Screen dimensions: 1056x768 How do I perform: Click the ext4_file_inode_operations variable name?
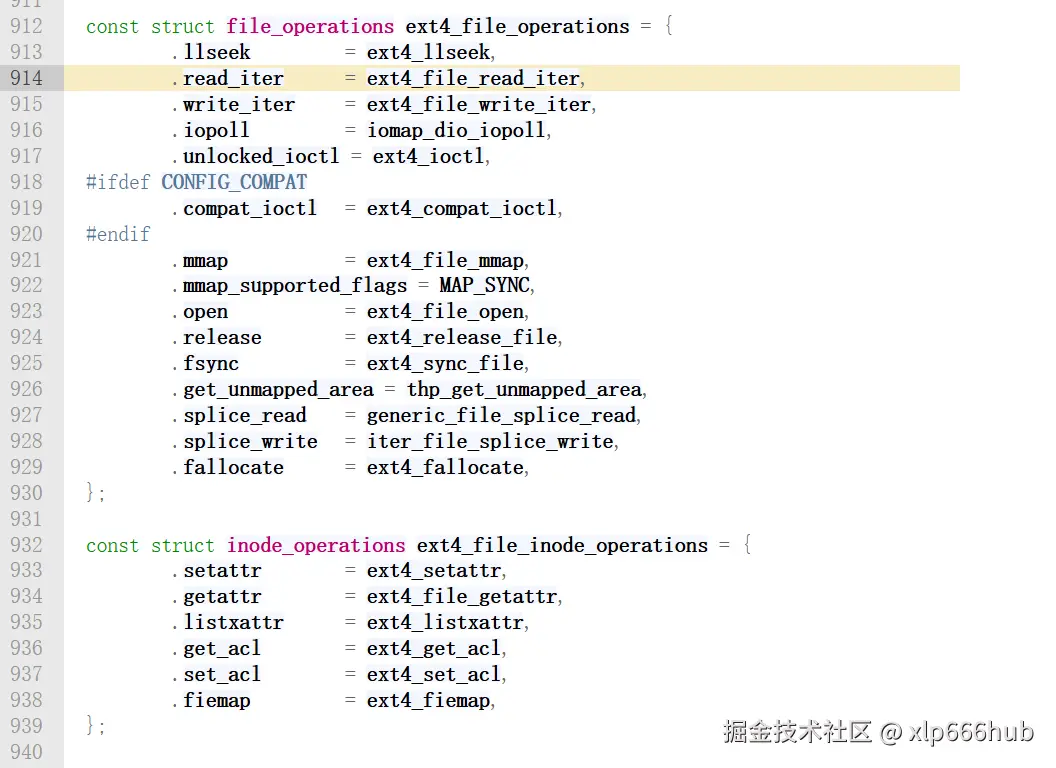pos(562,545)
